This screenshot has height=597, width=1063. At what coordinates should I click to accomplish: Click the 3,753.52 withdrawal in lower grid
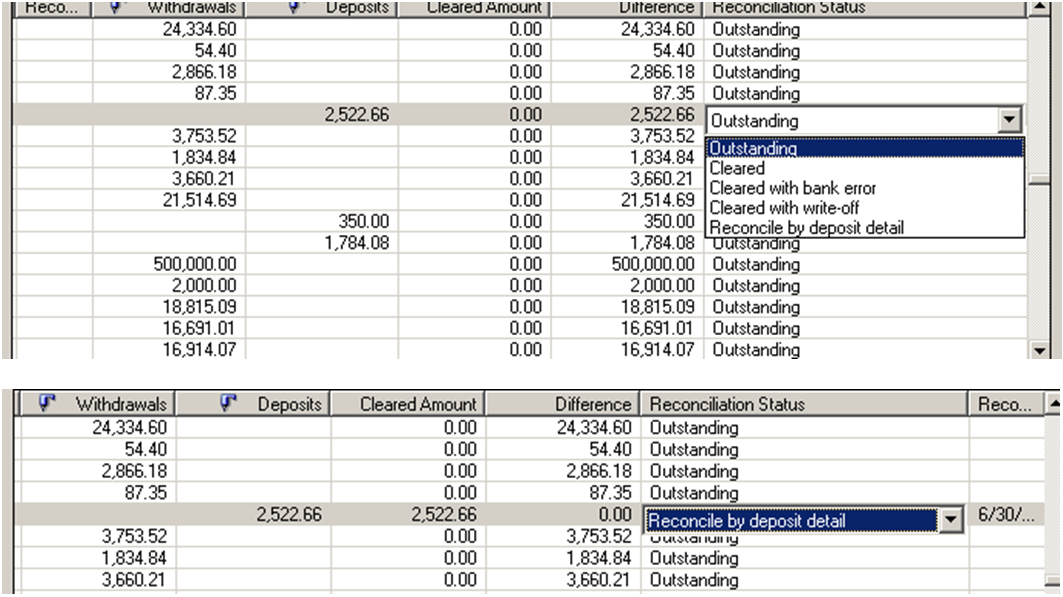coord(98,536)
